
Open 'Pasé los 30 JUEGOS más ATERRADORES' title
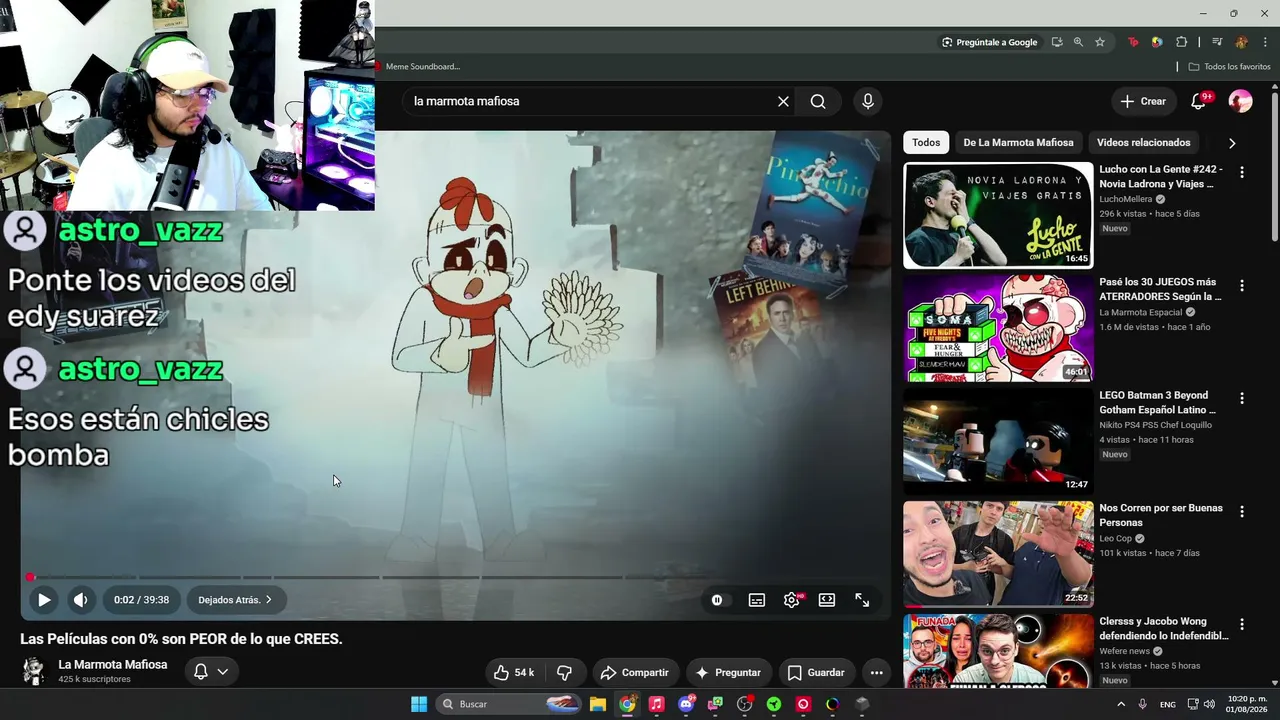[x=1160, y=289]
